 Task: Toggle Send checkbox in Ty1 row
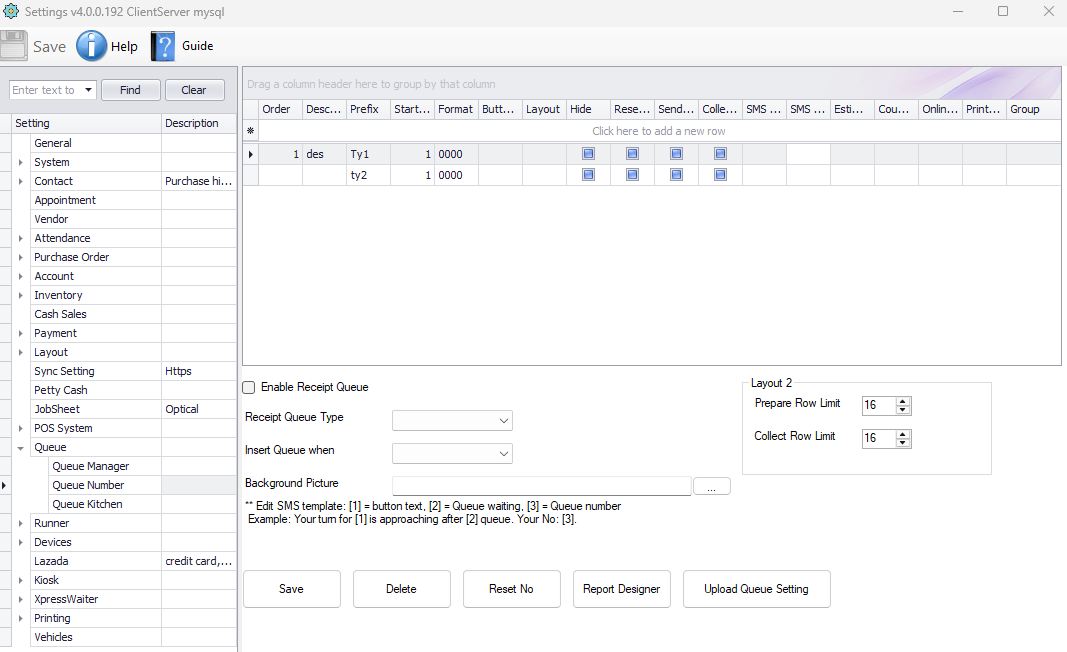(x=676, y=154)
